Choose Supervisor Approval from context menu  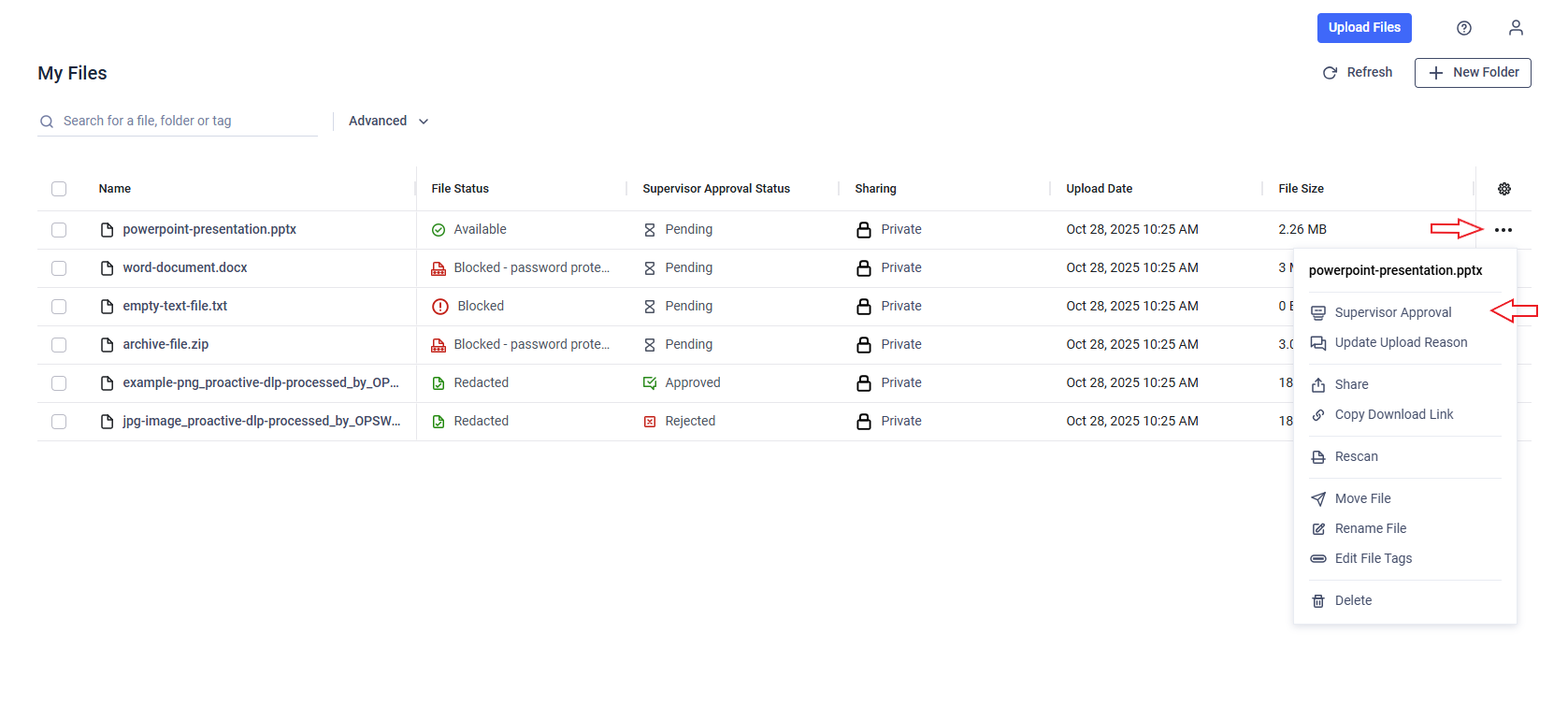pyautogui.click(x=1392, y=312)
